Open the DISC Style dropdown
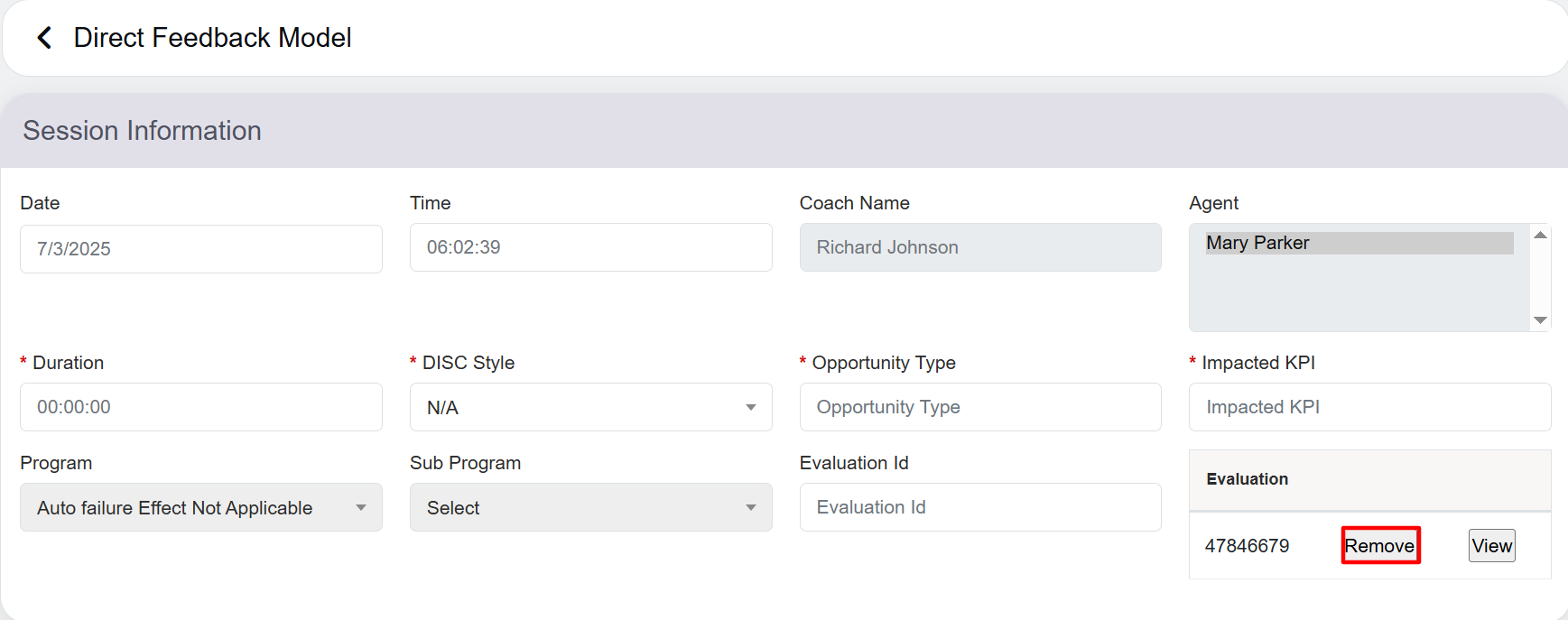The width and height of the screenshot is (1568, 620). click(590, 407)
